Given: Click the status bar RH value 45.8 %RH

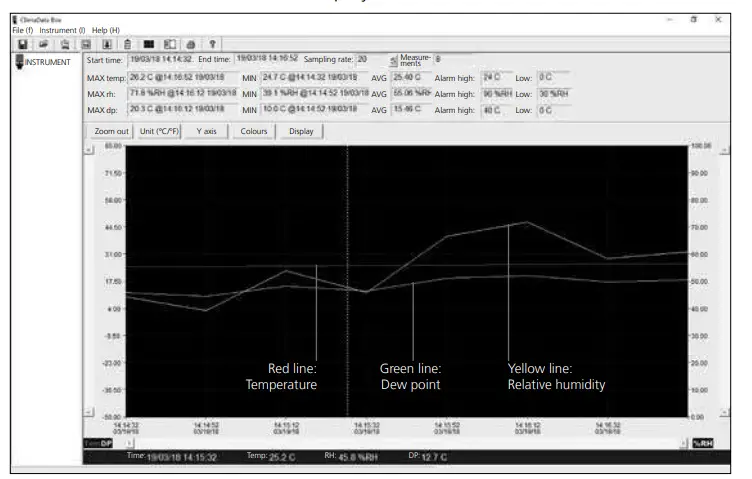Looking at the screenshot, I should pyautogui.click(x=358, y=457).
